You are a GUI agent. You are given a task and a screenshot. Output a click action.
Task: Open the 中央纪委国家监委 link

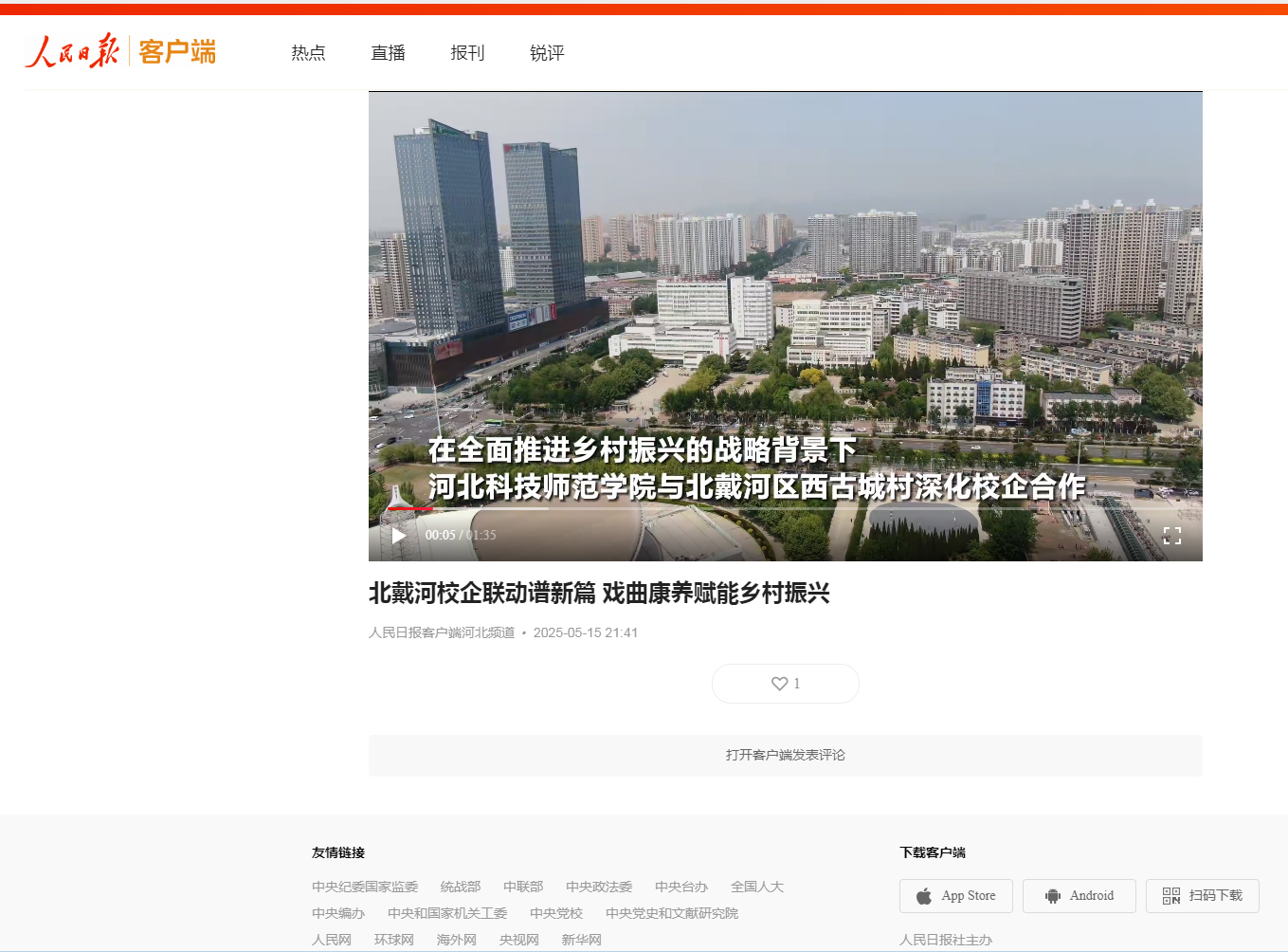(x=365, y=887)
